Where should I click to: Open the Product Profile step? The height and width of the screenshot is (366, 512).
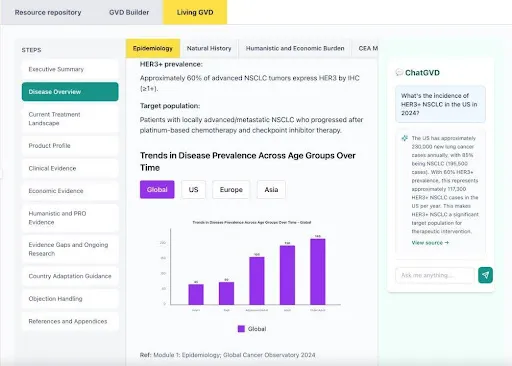[70, 146]
